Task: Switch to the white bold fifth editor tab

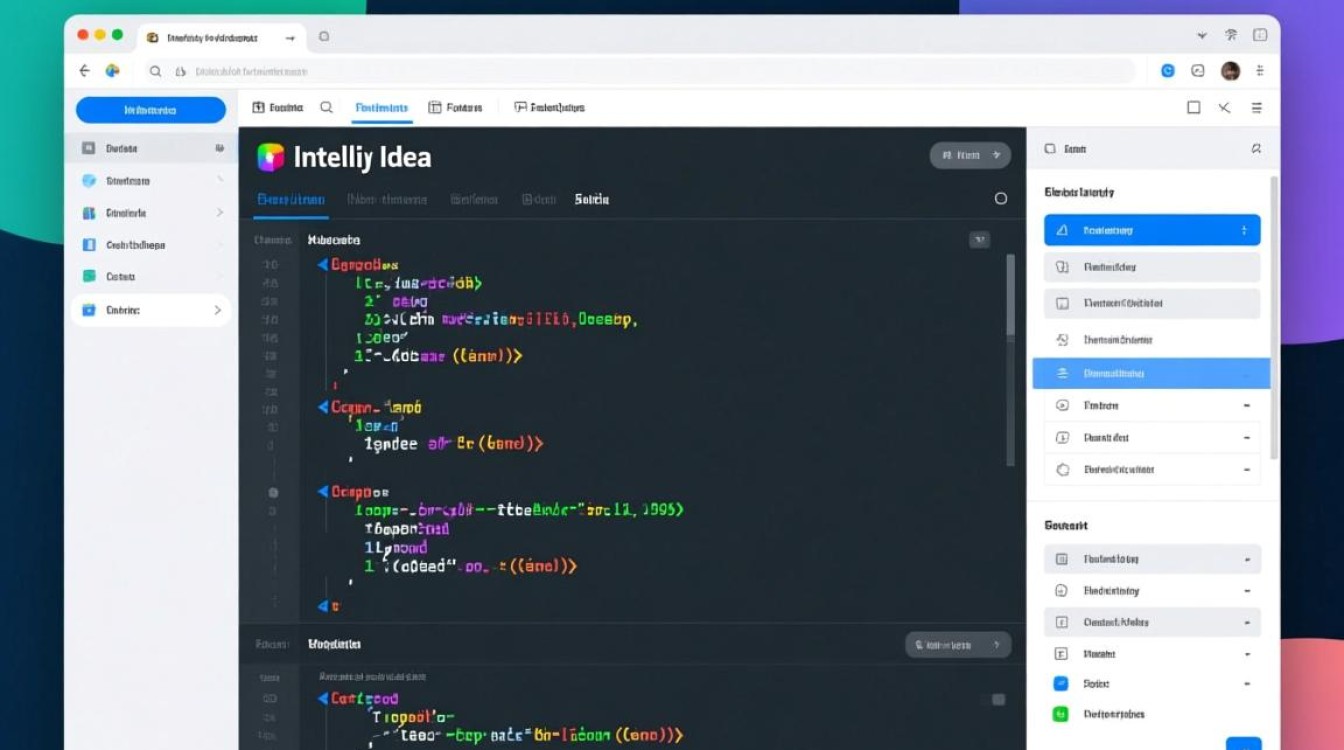Action: pos(592,199)
